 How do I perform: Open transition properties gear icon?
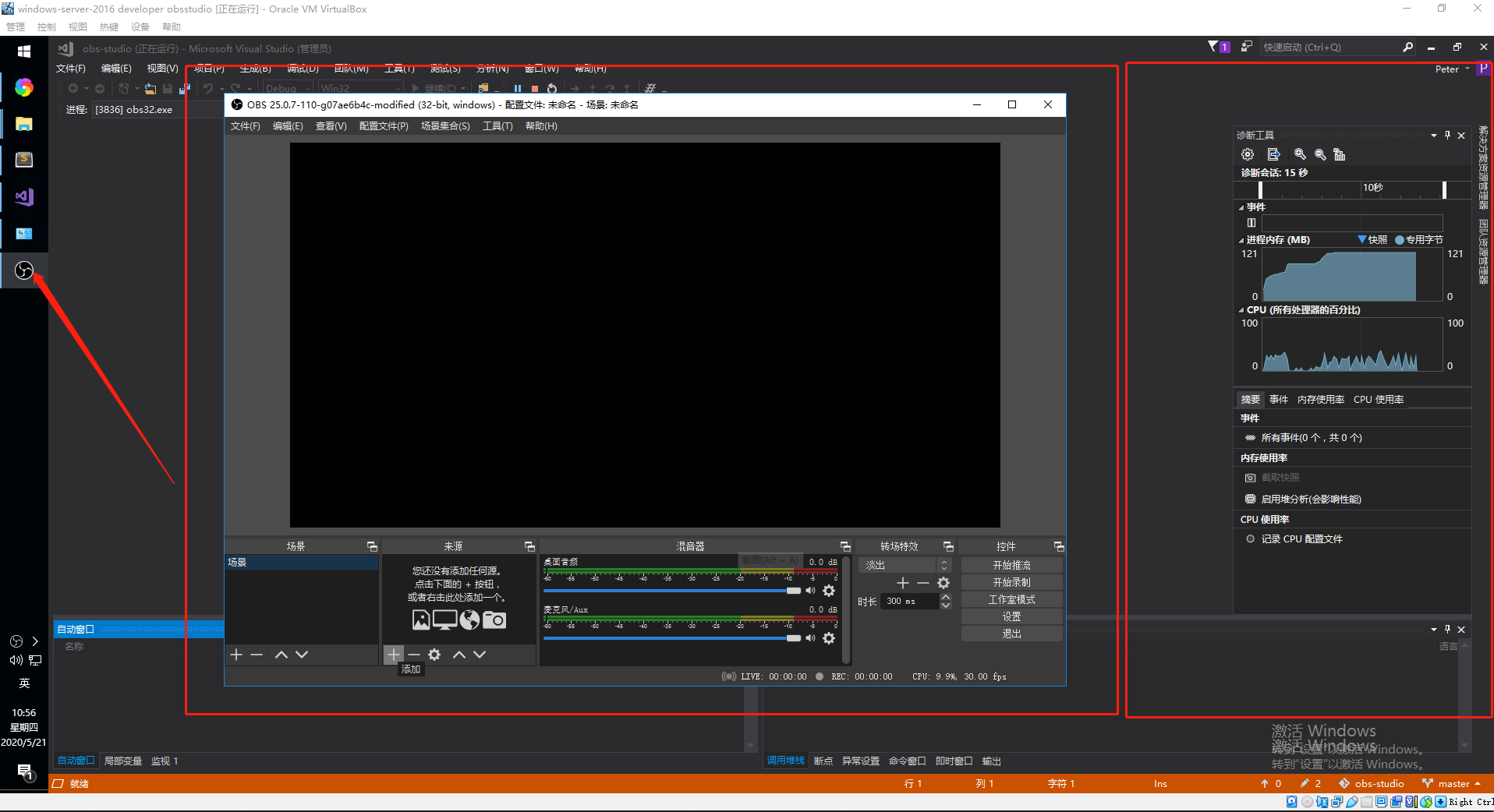943,583
